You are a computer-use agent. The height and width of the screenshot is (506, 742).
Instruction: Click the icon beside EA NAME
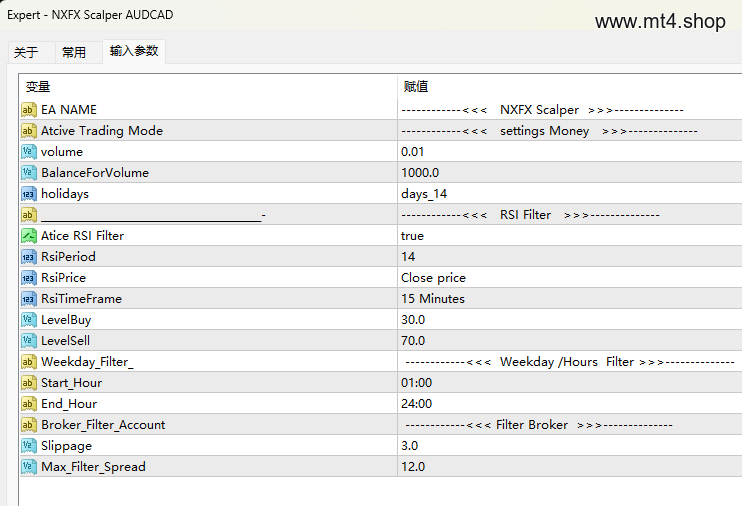pyautogui.click(x=29, y=110)
